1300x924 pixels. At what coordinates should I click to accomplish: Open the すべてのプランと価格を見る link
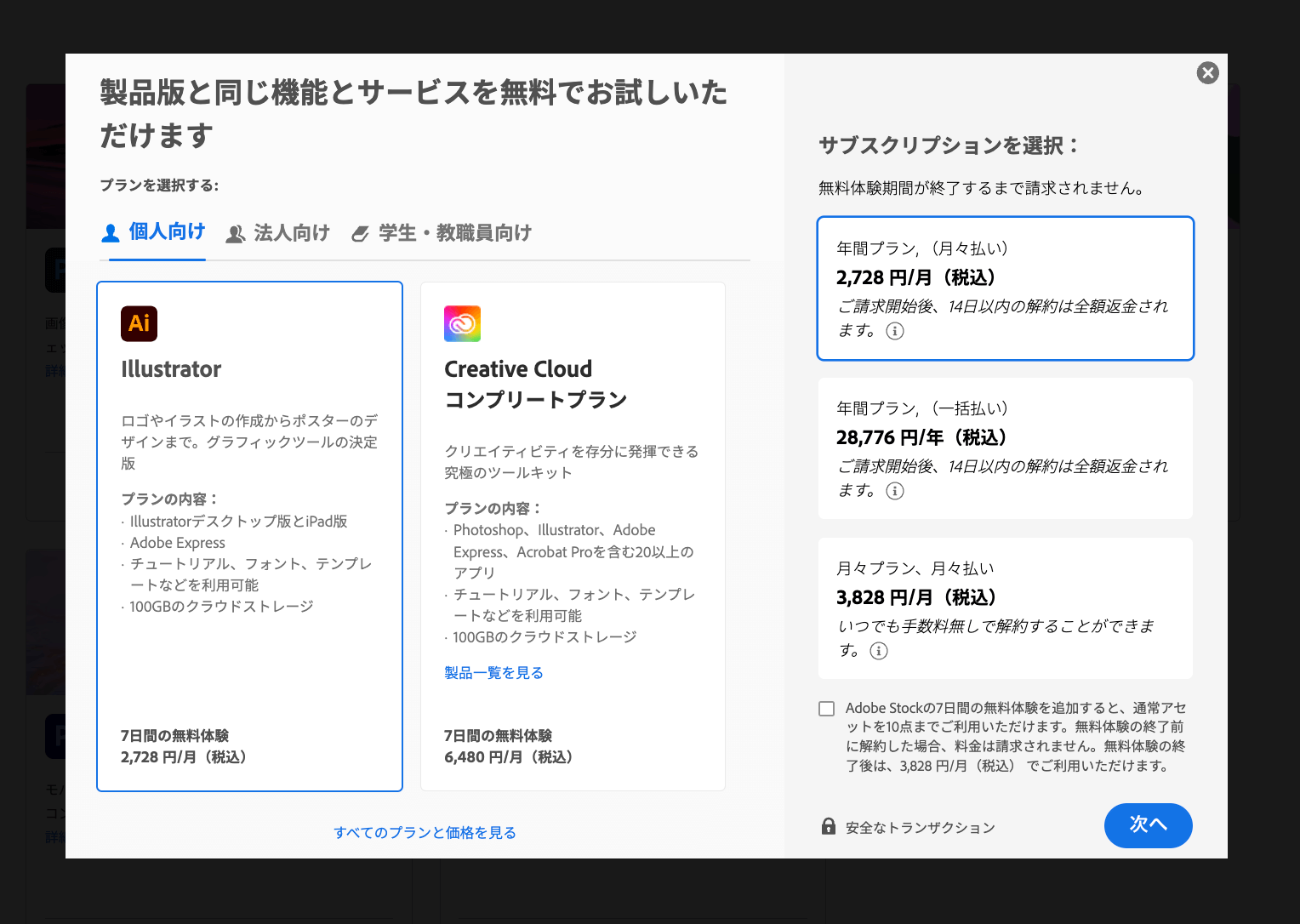pos(425,833)
